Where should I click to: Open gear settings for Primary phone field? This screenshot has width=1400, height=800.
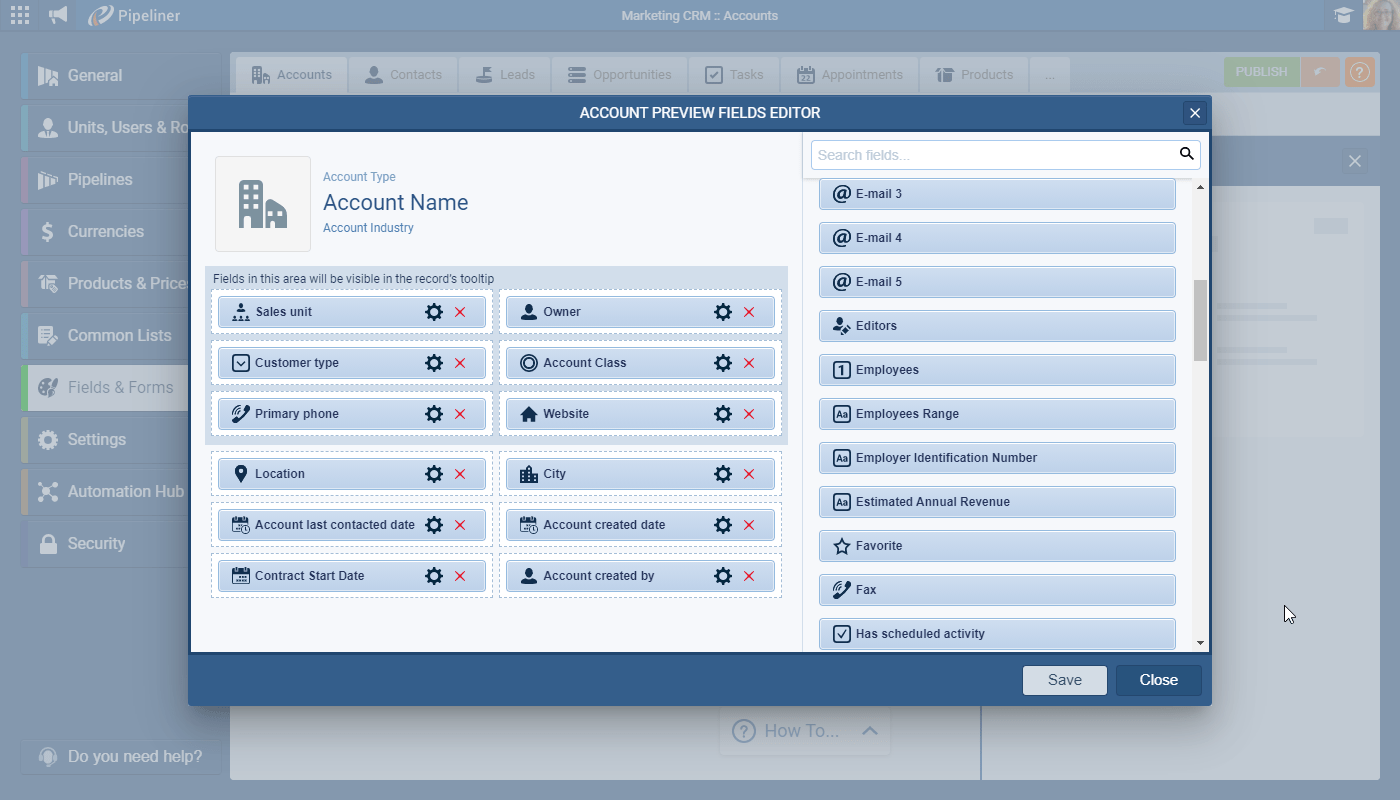point(434,414)
